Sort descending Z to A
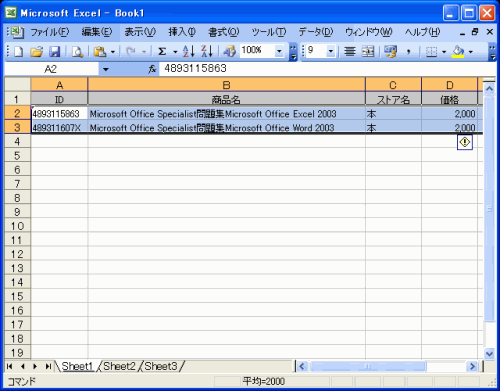 pos(207,52)
